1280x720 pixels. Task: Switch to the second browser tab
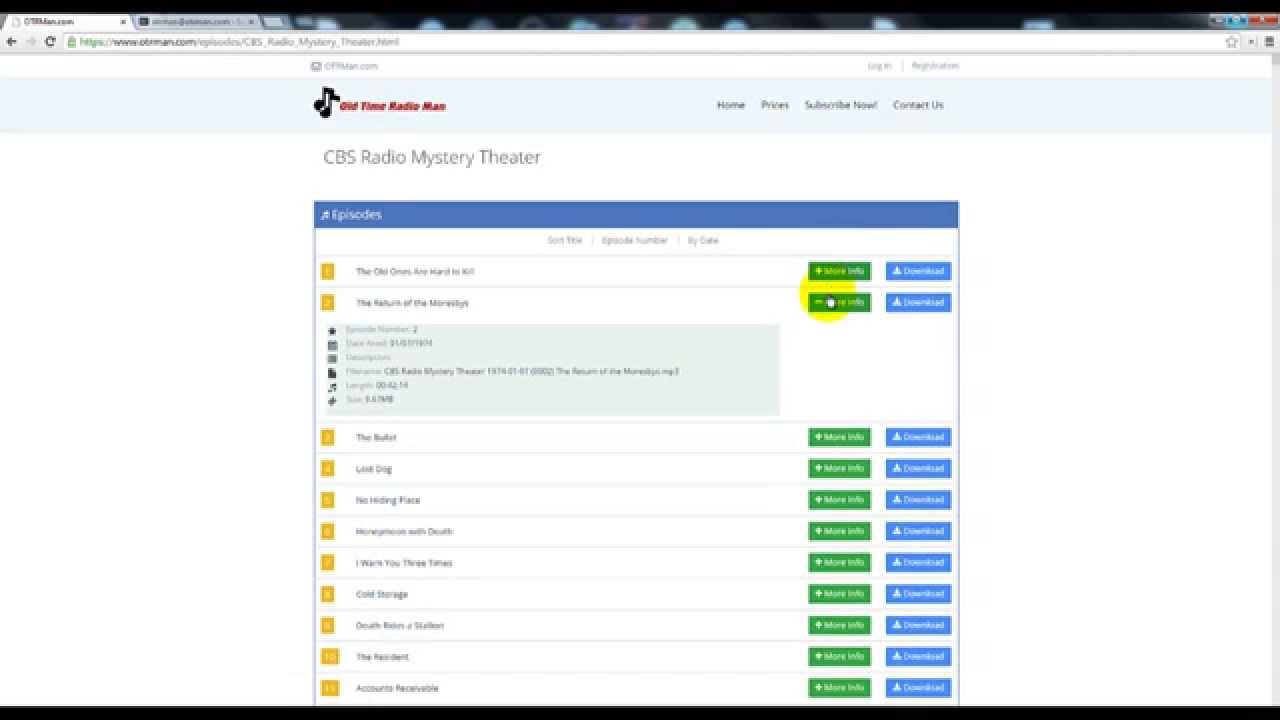tap(196, 21)
